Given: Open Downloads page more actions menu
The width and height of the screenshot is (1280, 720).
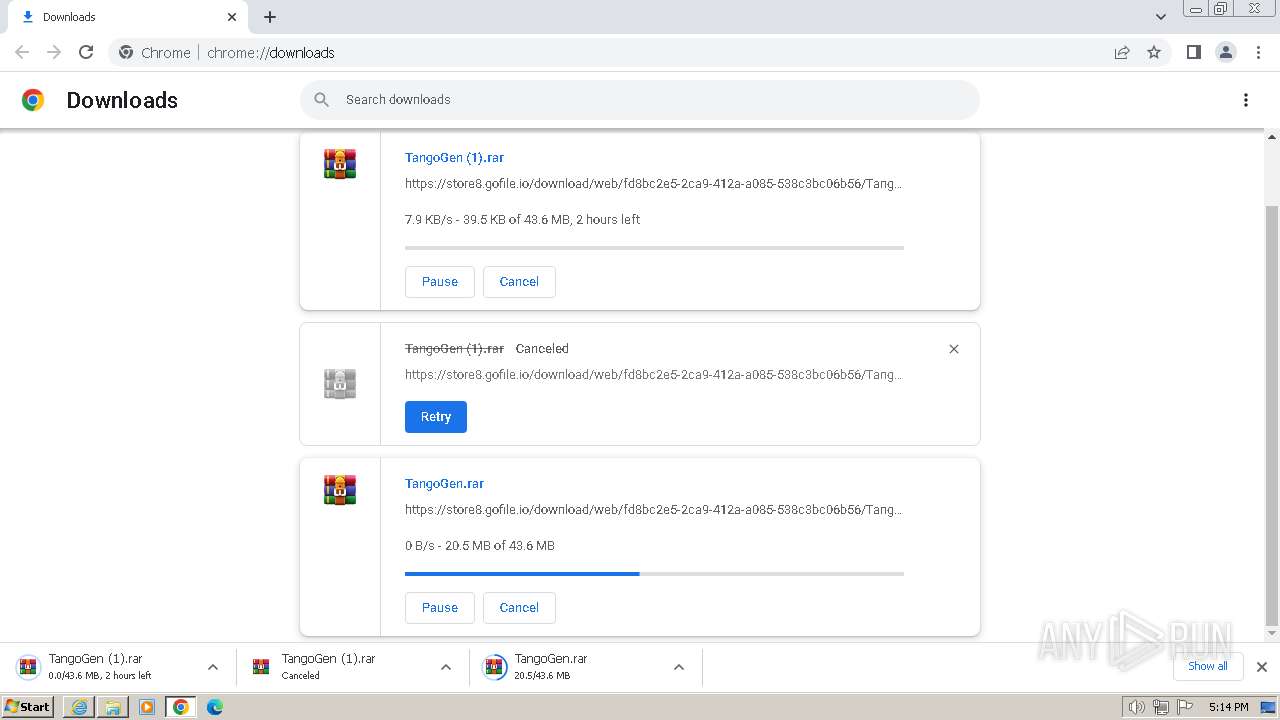Looking at the screenshot, I should [x=1245, y=100].
